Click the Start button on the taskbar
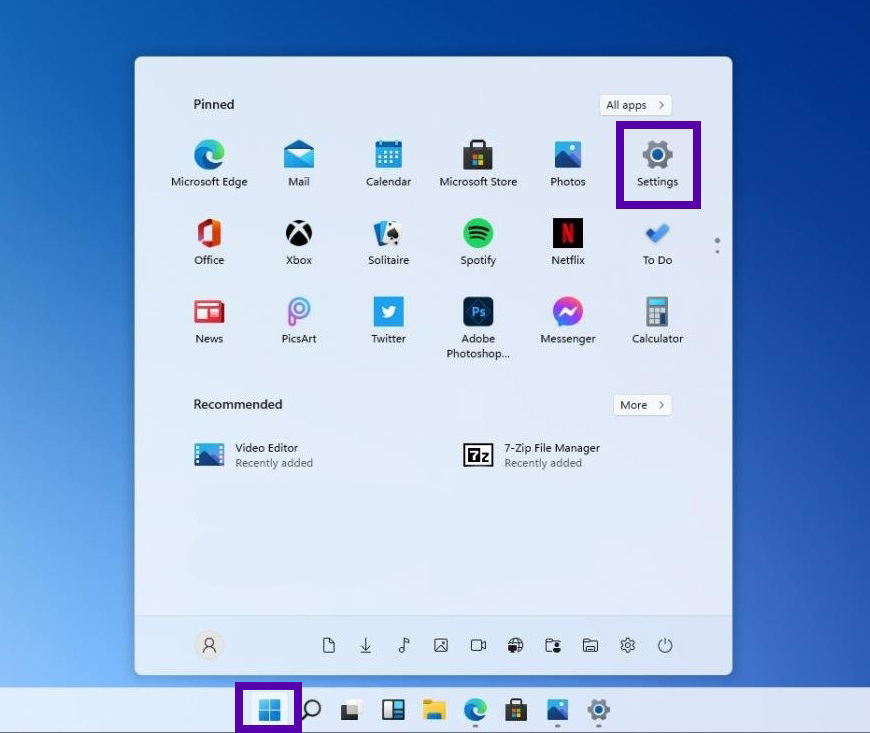This screenshot has width=870, height=733. point(269,710)
